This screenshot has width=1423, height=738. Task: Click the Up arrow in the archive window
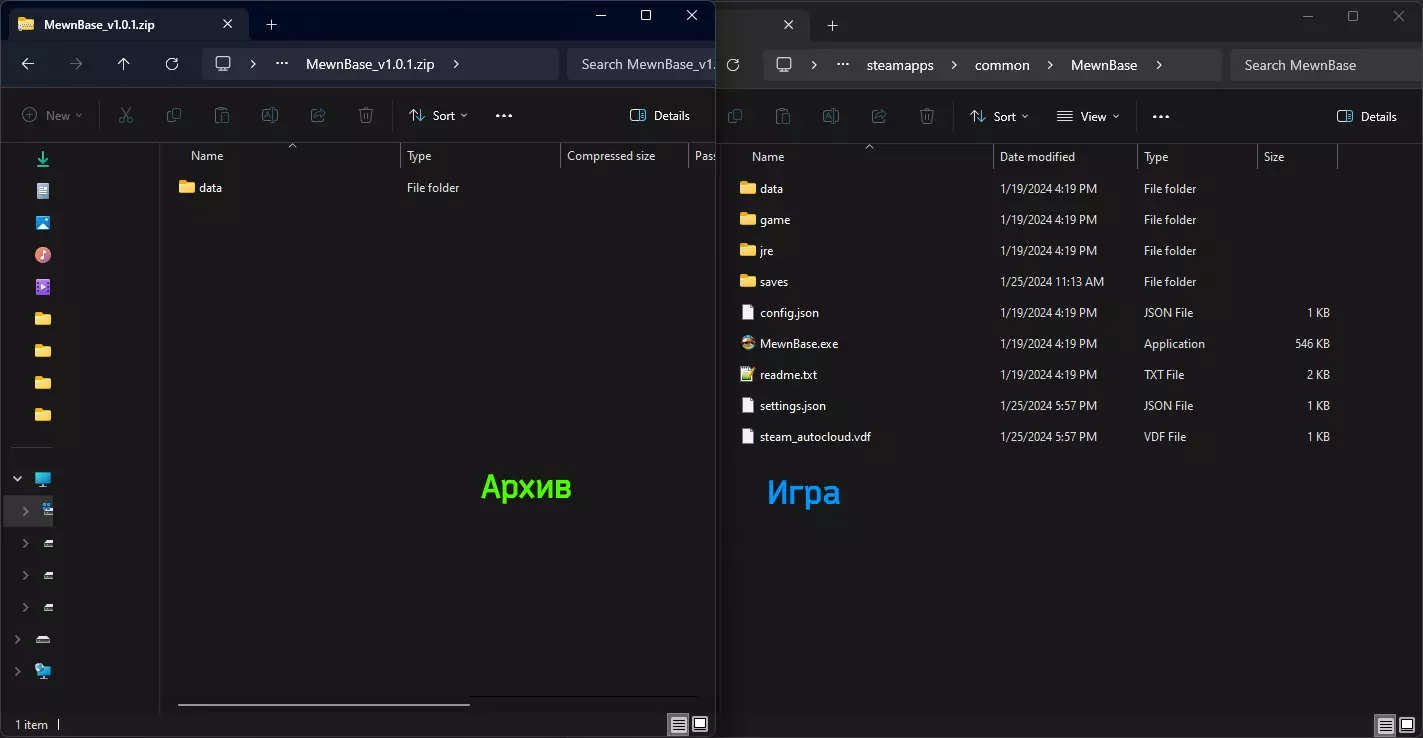point(124,64)
